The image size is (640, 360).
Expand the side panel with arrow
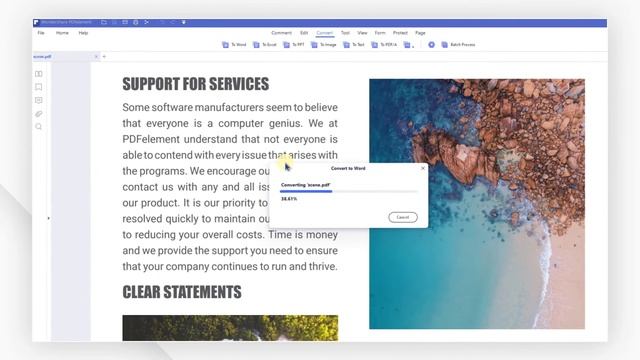49,218
